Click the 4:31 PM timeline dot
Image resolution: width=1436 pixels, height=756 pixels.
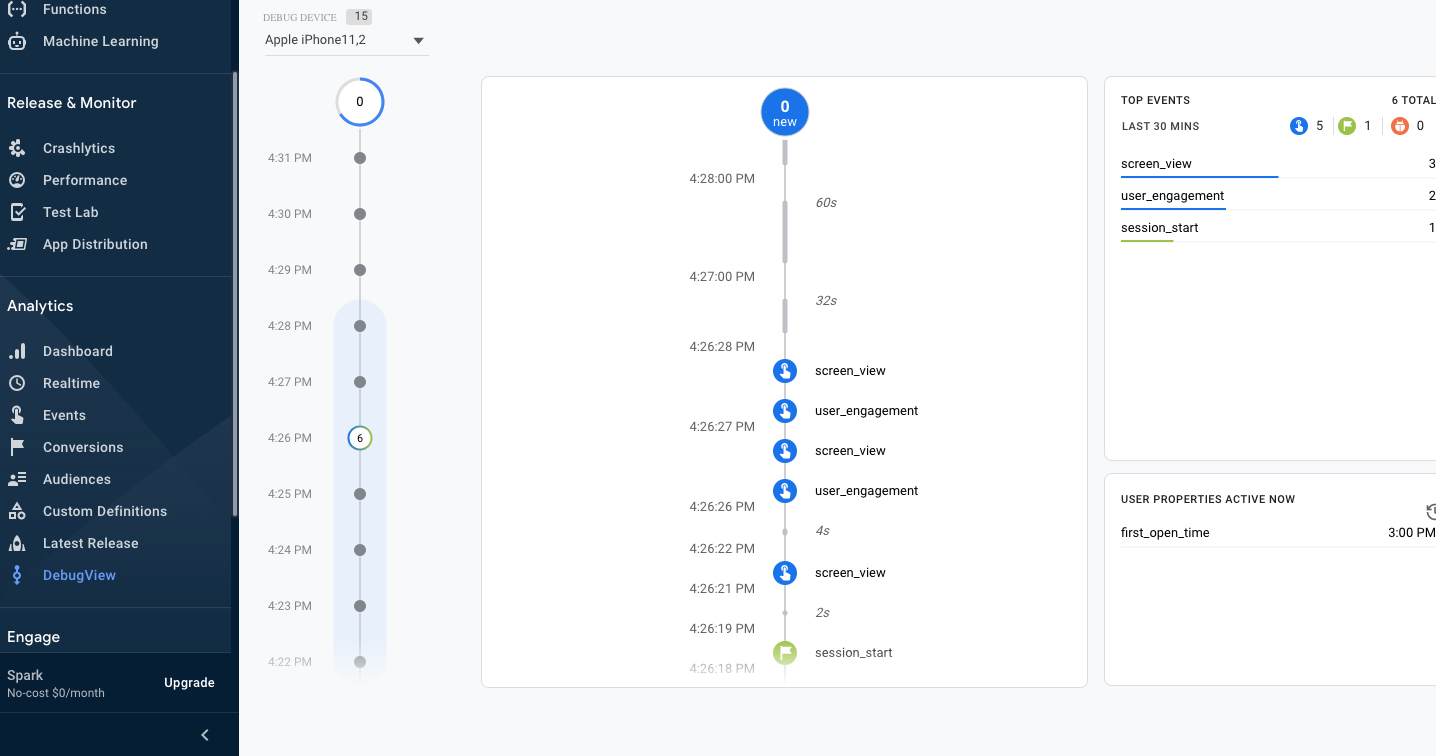pos(360,158)
